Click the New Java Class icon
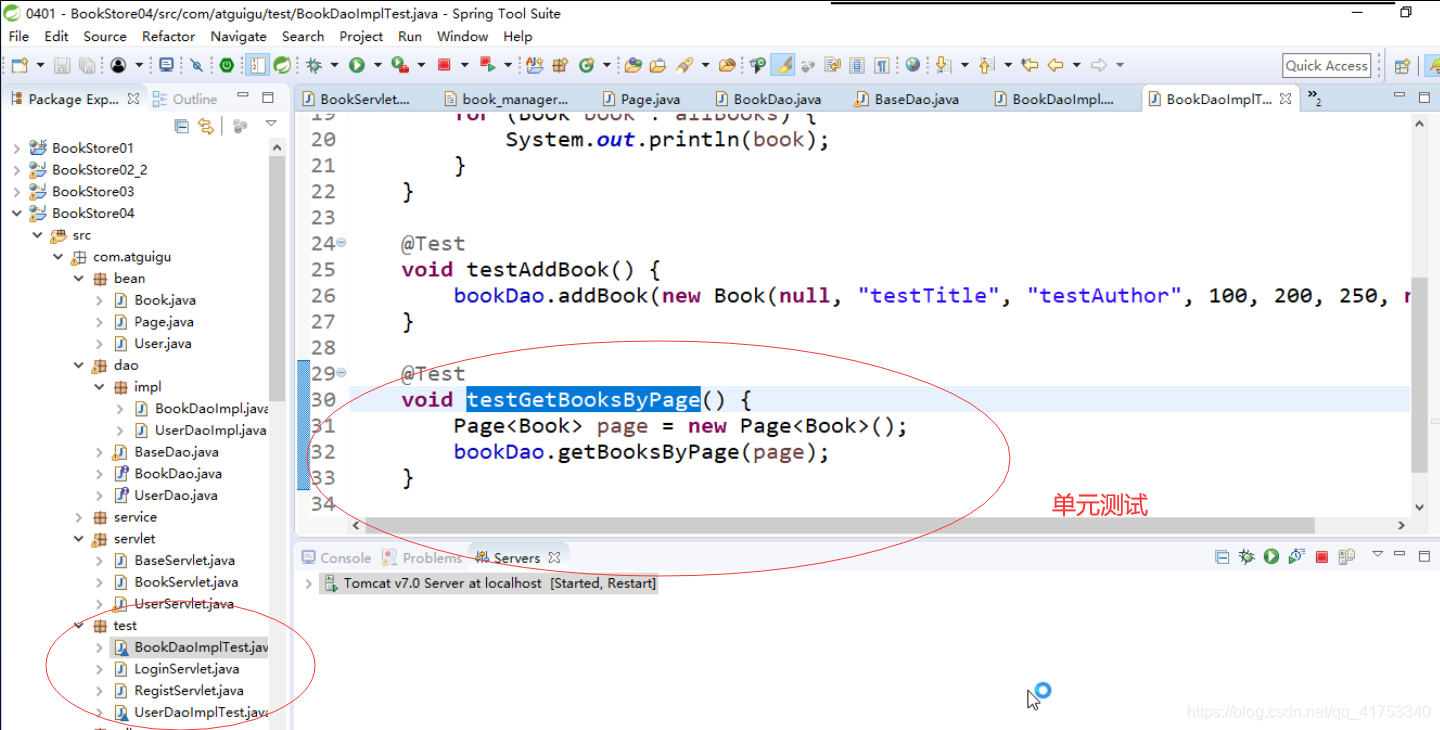 click(586, 65)
